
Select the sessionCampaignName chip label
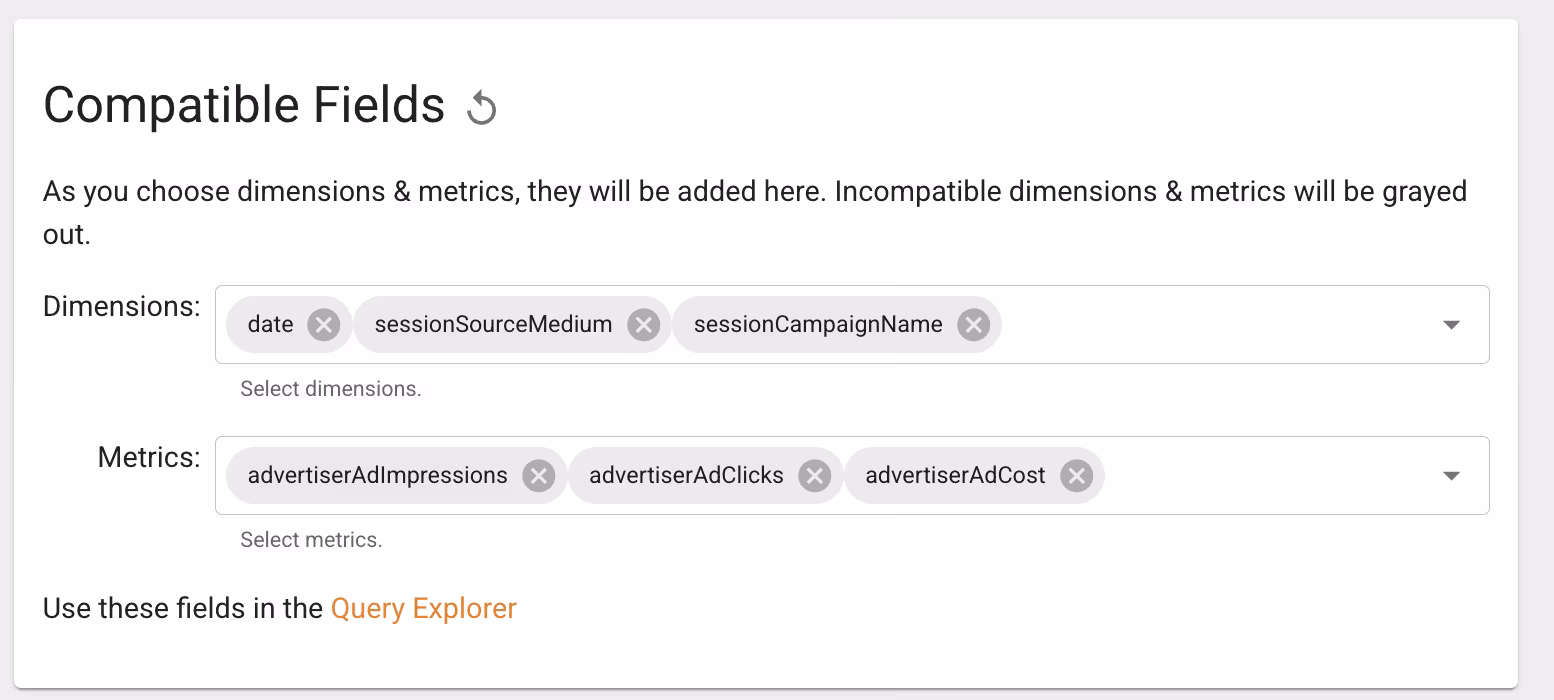click(x=818, y=324)
